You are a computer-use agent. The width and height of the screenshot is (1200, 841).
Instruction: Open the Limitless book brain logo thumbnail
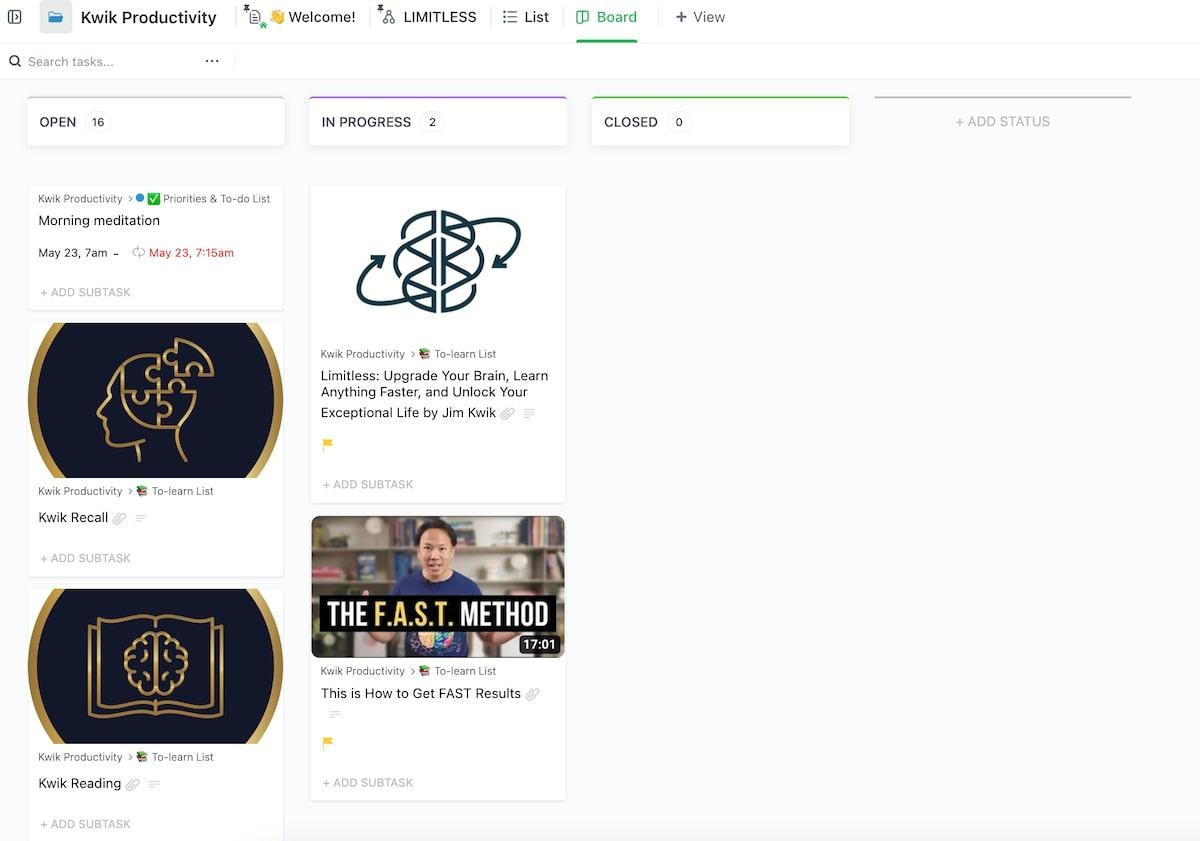[438, 261]
